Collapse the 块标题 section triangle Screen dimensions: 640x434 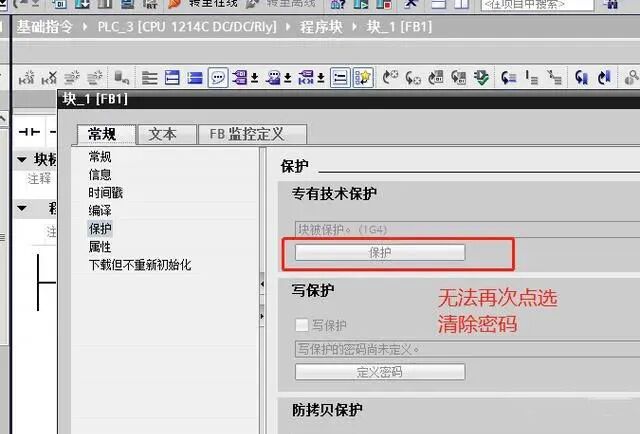click(x=22, y=160)
